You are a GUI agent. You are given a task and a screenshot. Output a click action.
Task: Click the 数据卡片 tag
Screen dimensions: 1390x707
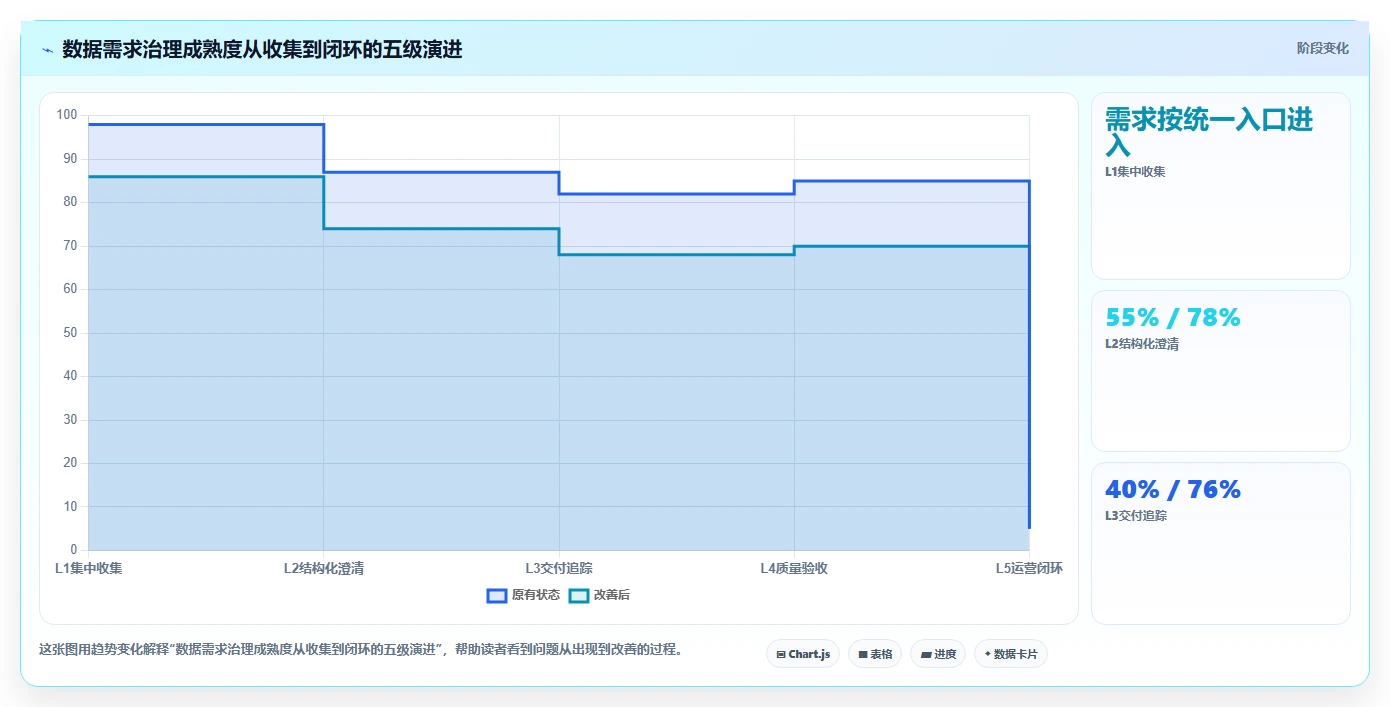click(1011, 654)
